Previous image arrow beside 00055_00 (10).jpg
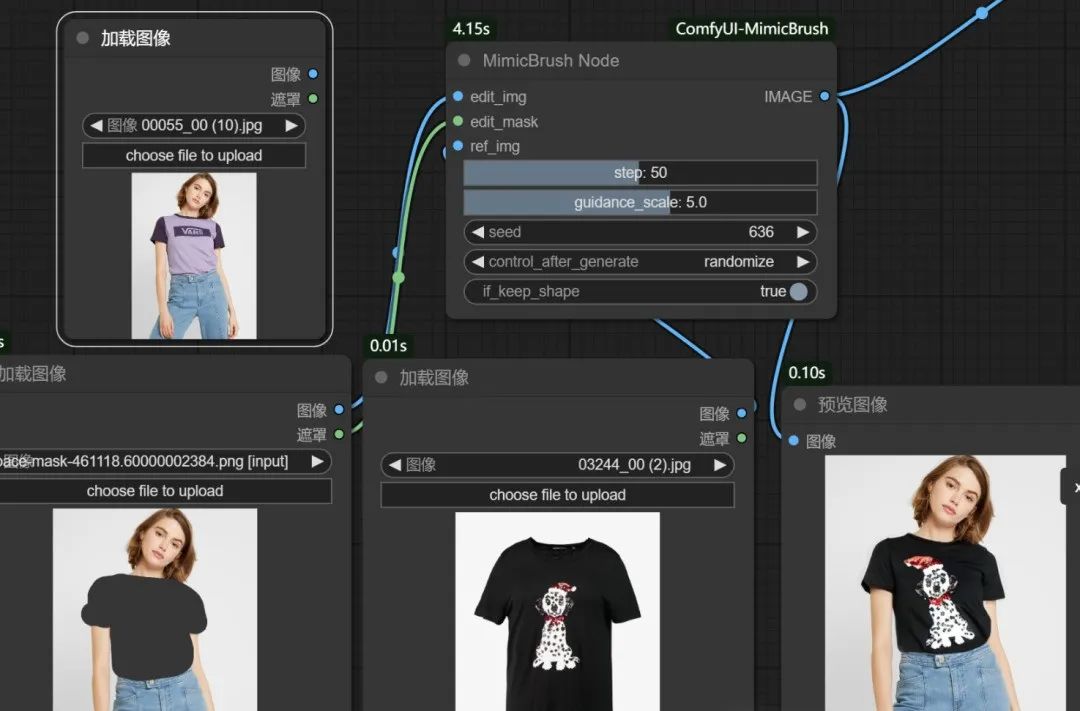1080x711 pixels. (x=96, y=125)
